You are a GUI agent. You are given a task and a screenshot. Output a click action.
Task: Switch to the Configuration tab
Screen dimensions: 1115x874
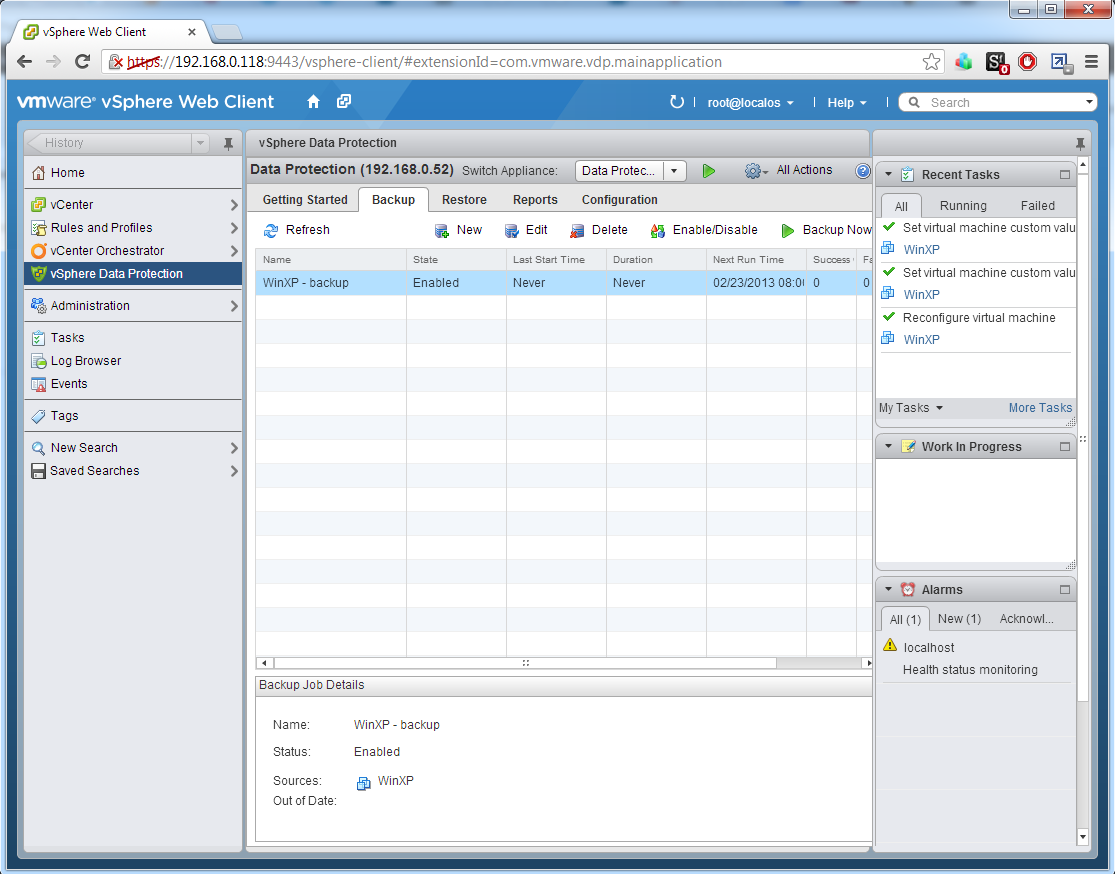coord(619,200)
